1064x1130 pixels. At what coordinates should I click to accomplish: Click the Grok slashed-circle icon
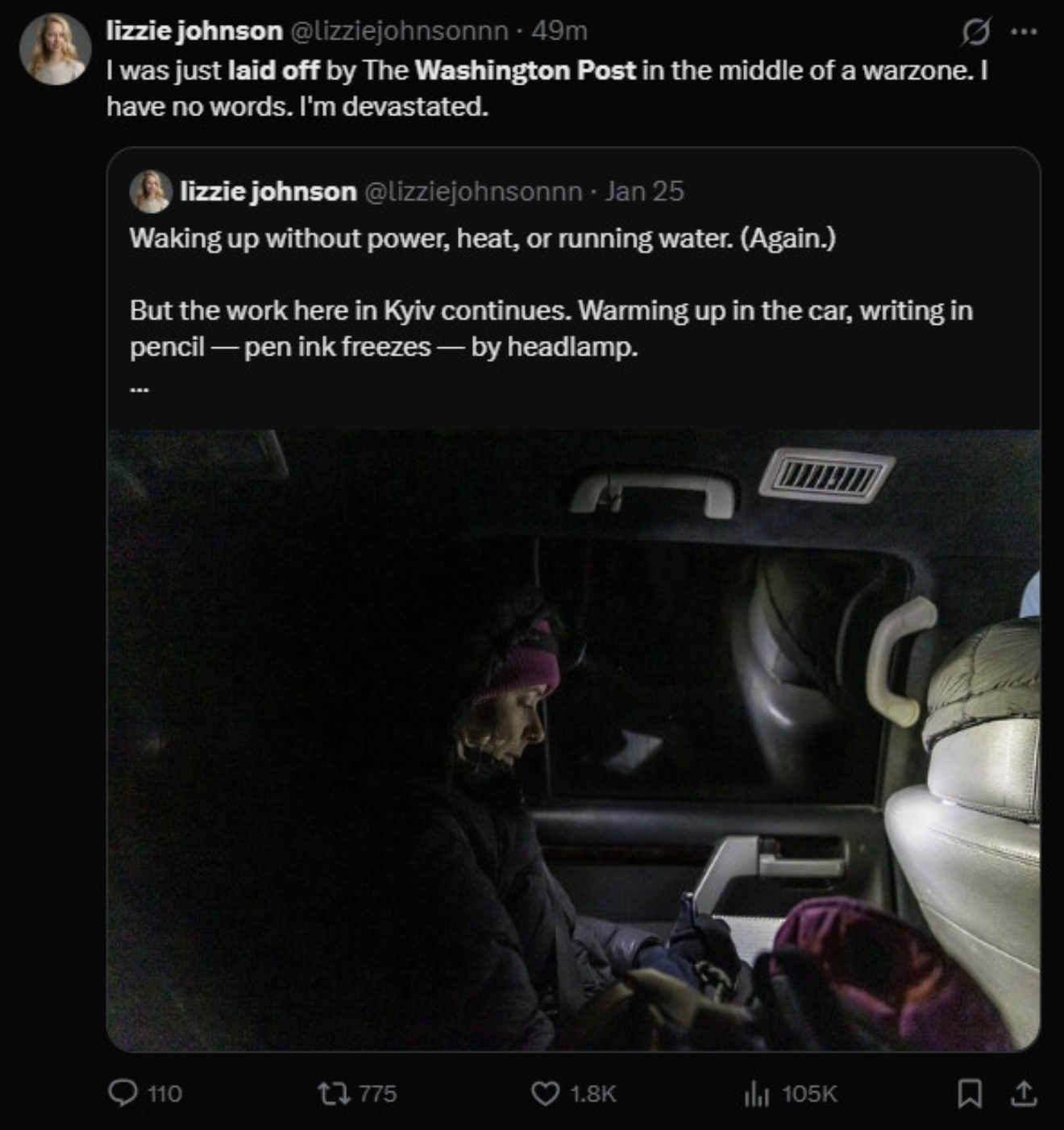click(975, 32)
